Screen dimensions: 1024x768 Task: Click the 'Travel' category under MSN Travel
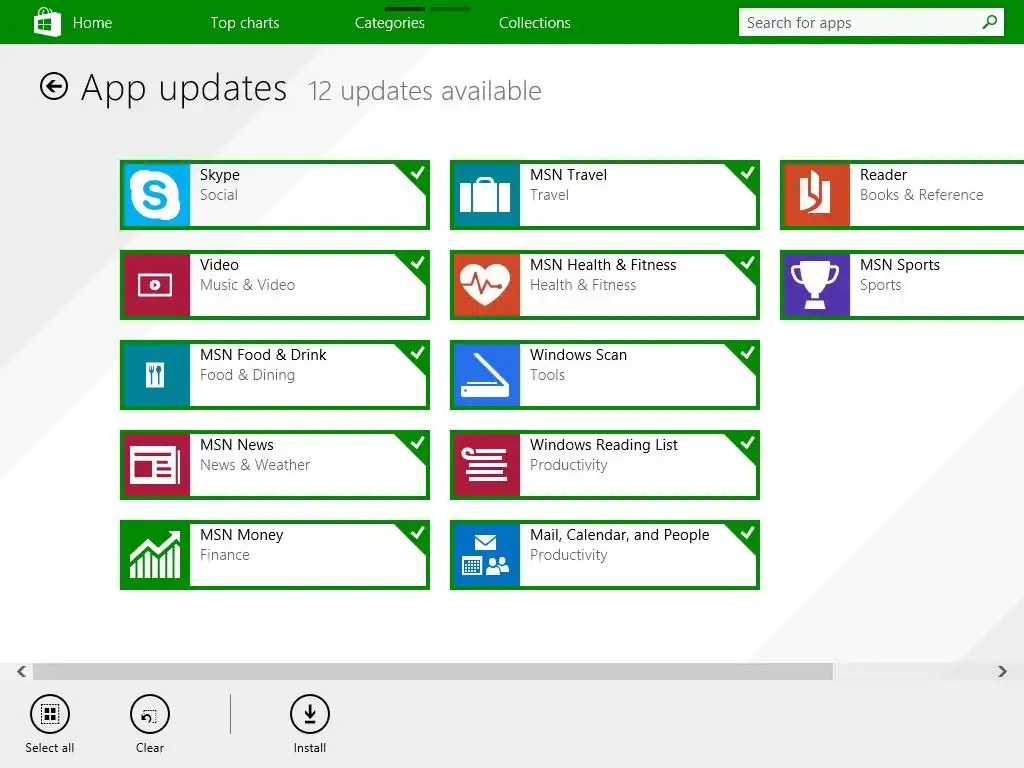(549, 195)
